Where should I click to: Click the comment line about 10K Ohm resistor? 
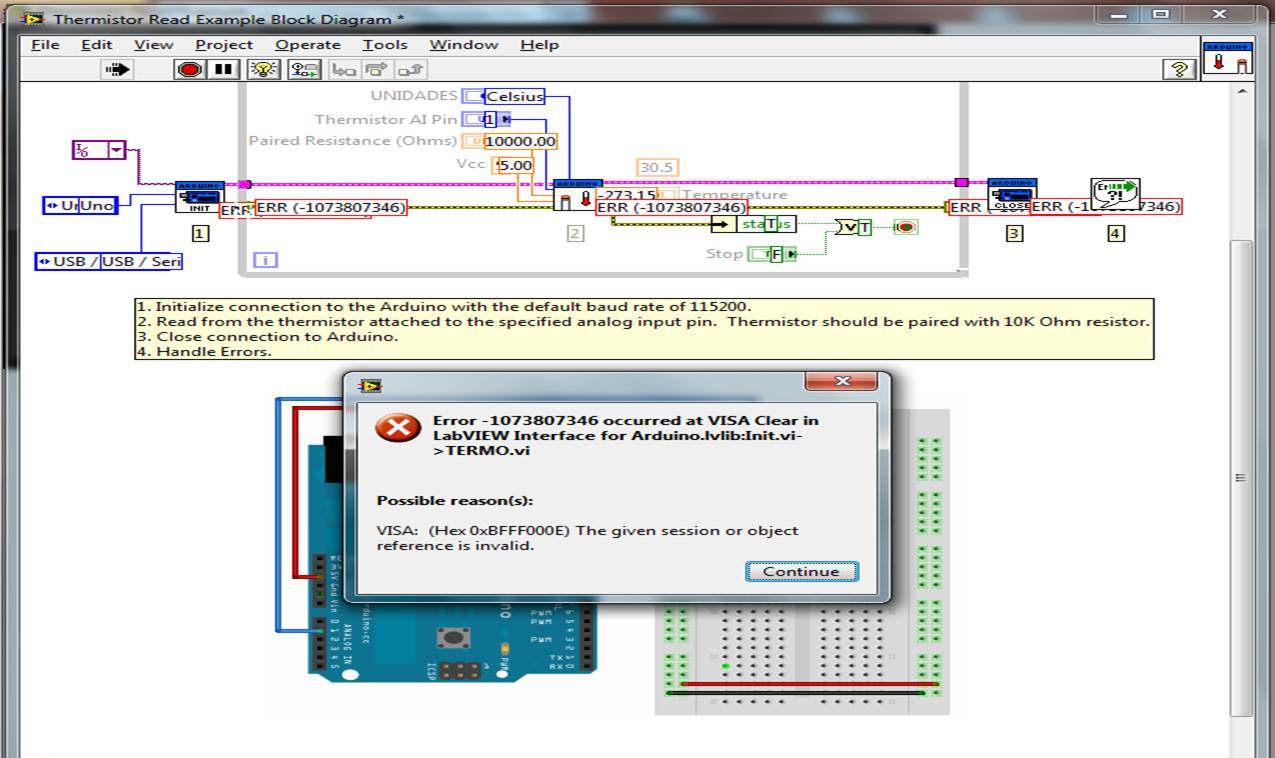(643, 321)
